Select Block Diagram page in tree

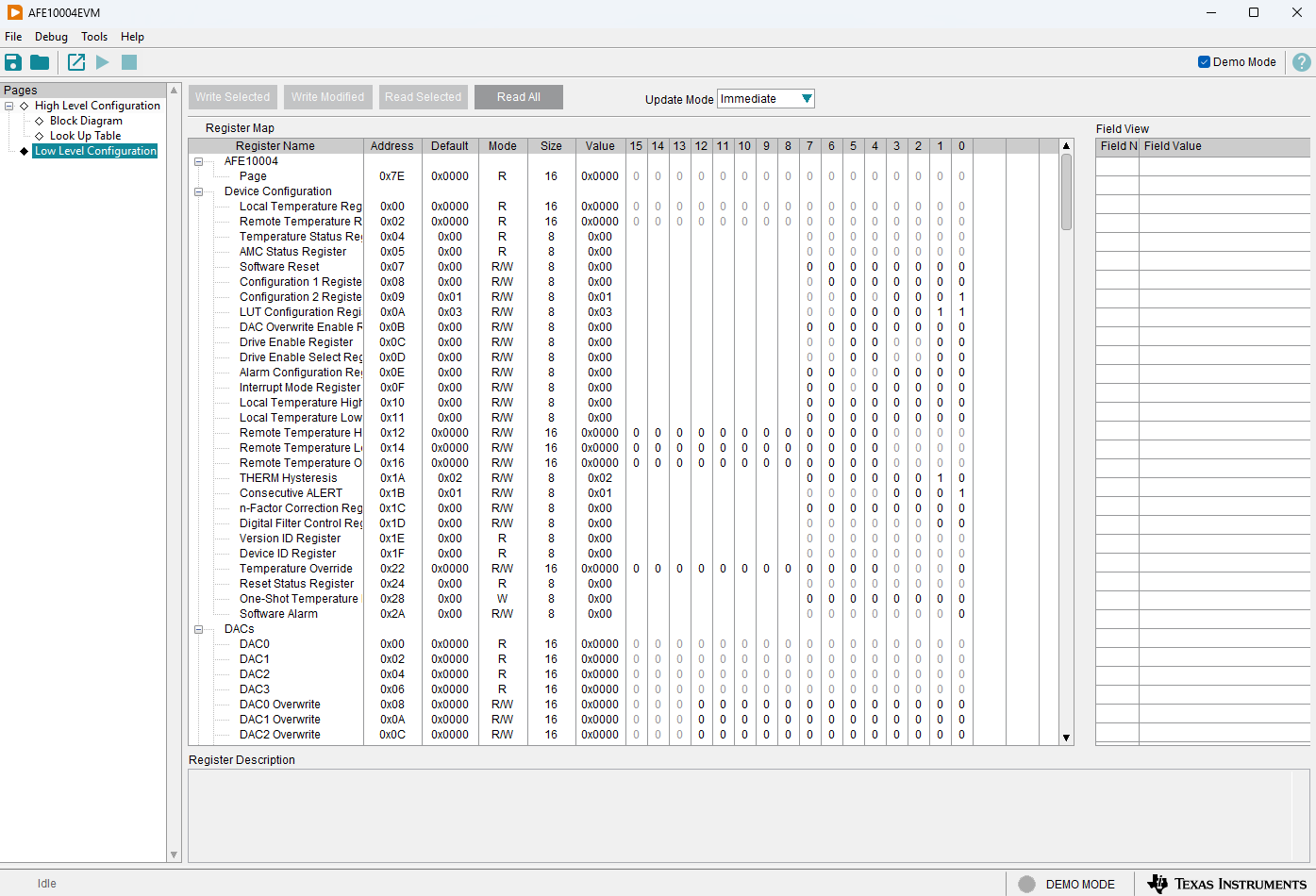tap(86, 121)
